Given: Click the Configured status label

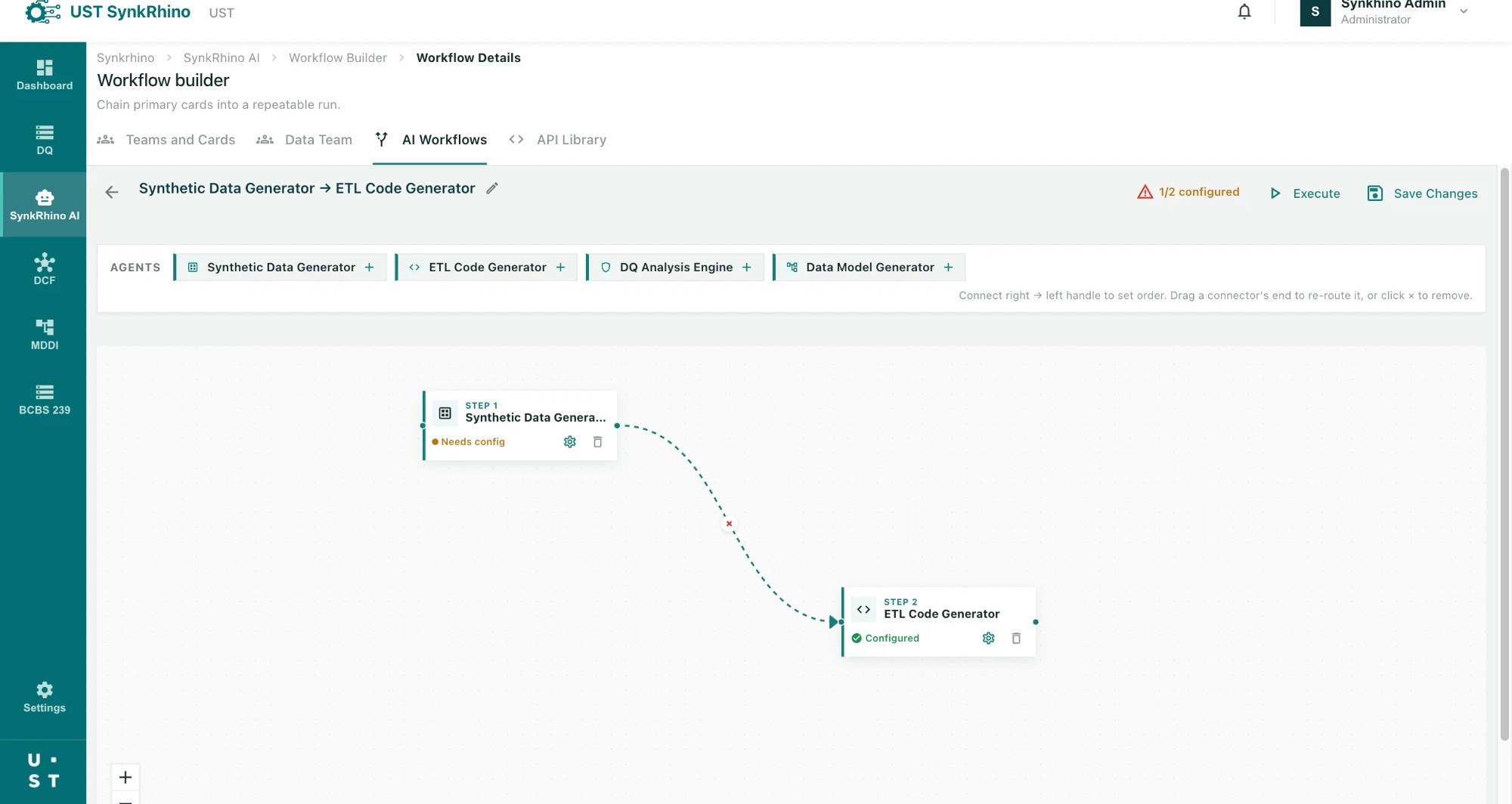Looking at the screenshot, I should (x=885, y=639).
